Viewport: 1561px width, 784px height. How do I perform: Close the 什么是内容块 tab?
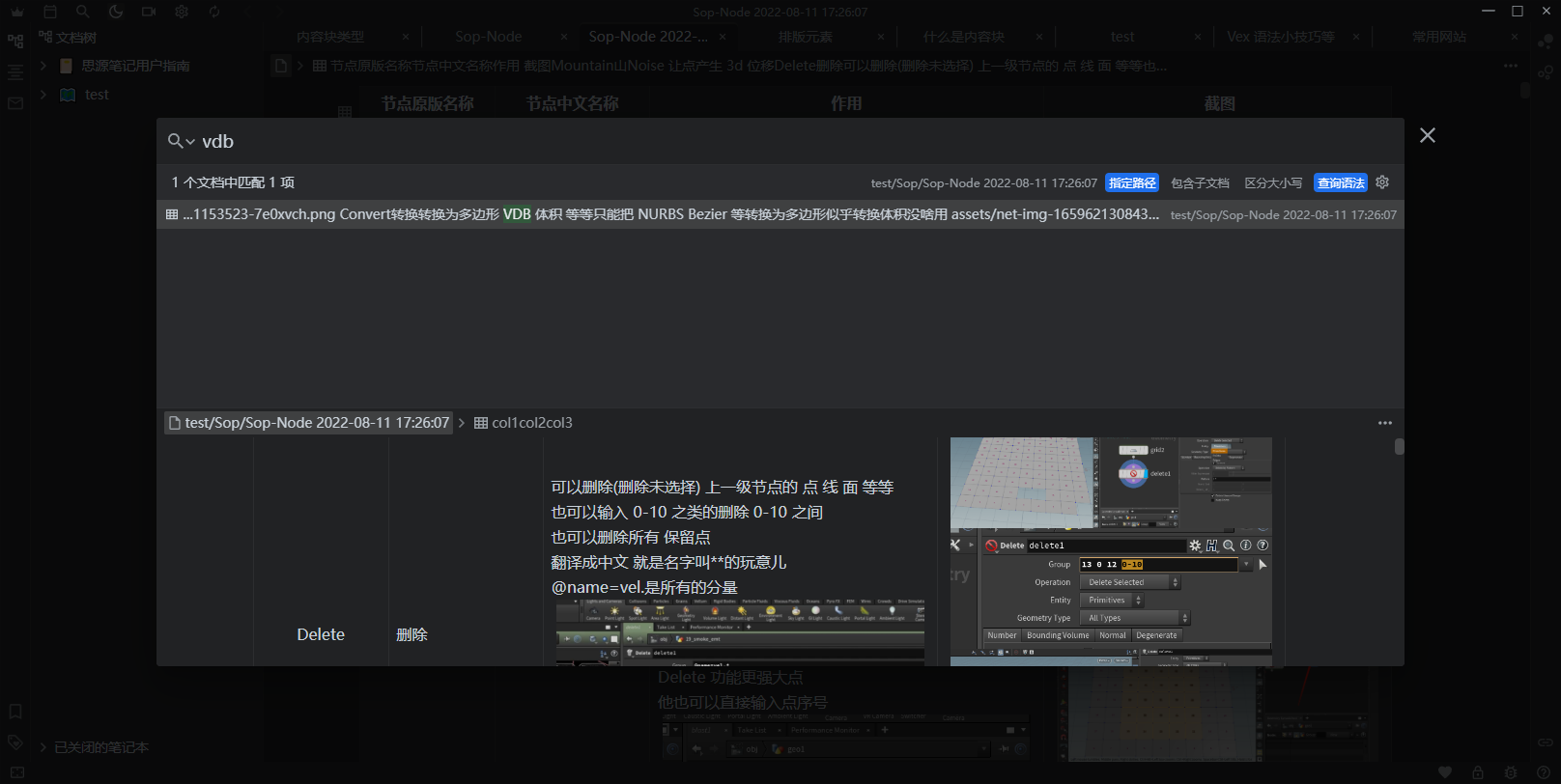[x=1039, y=37]
